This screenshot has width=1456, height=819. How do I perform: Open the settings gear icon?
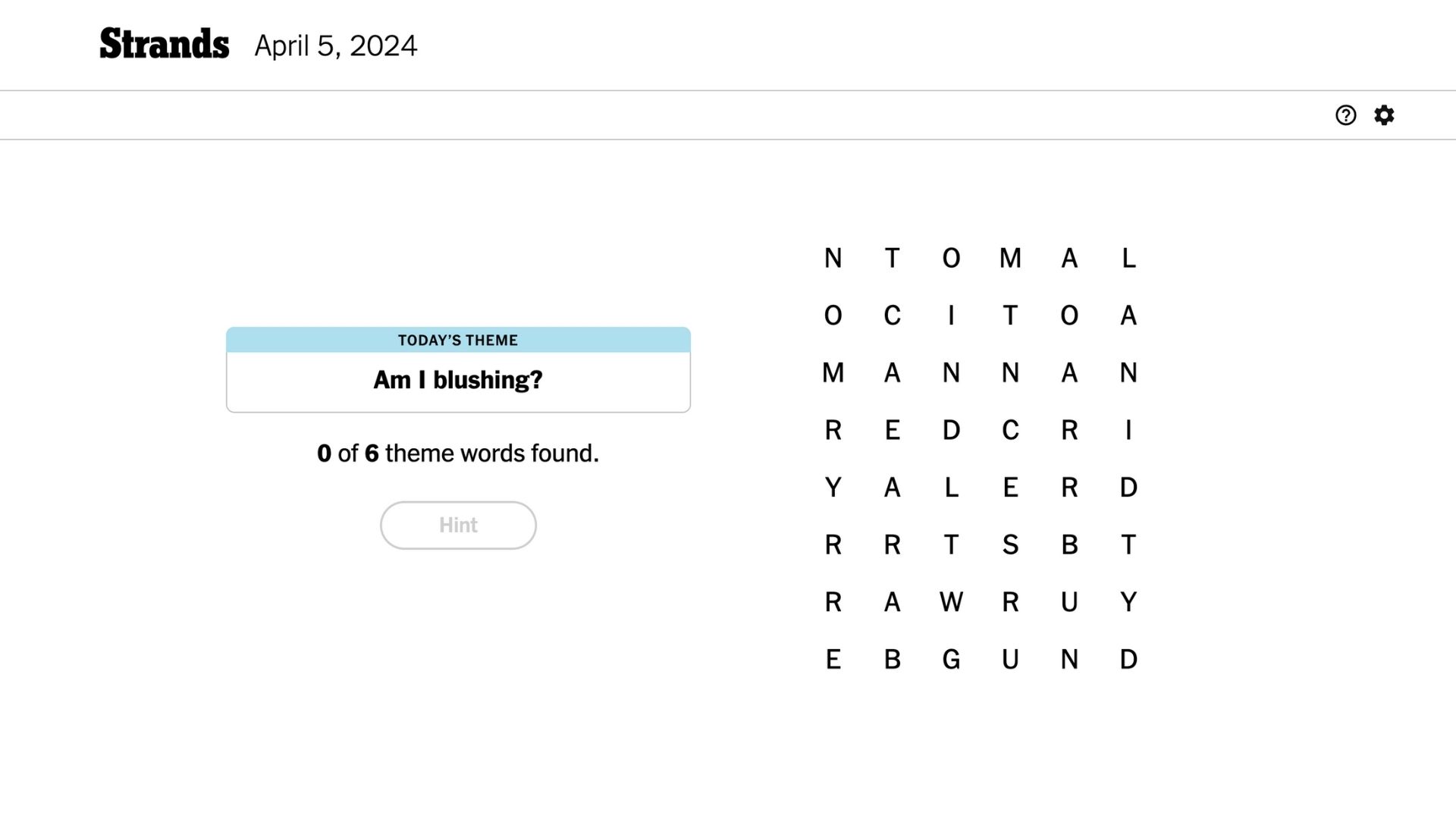point(1384,115)
